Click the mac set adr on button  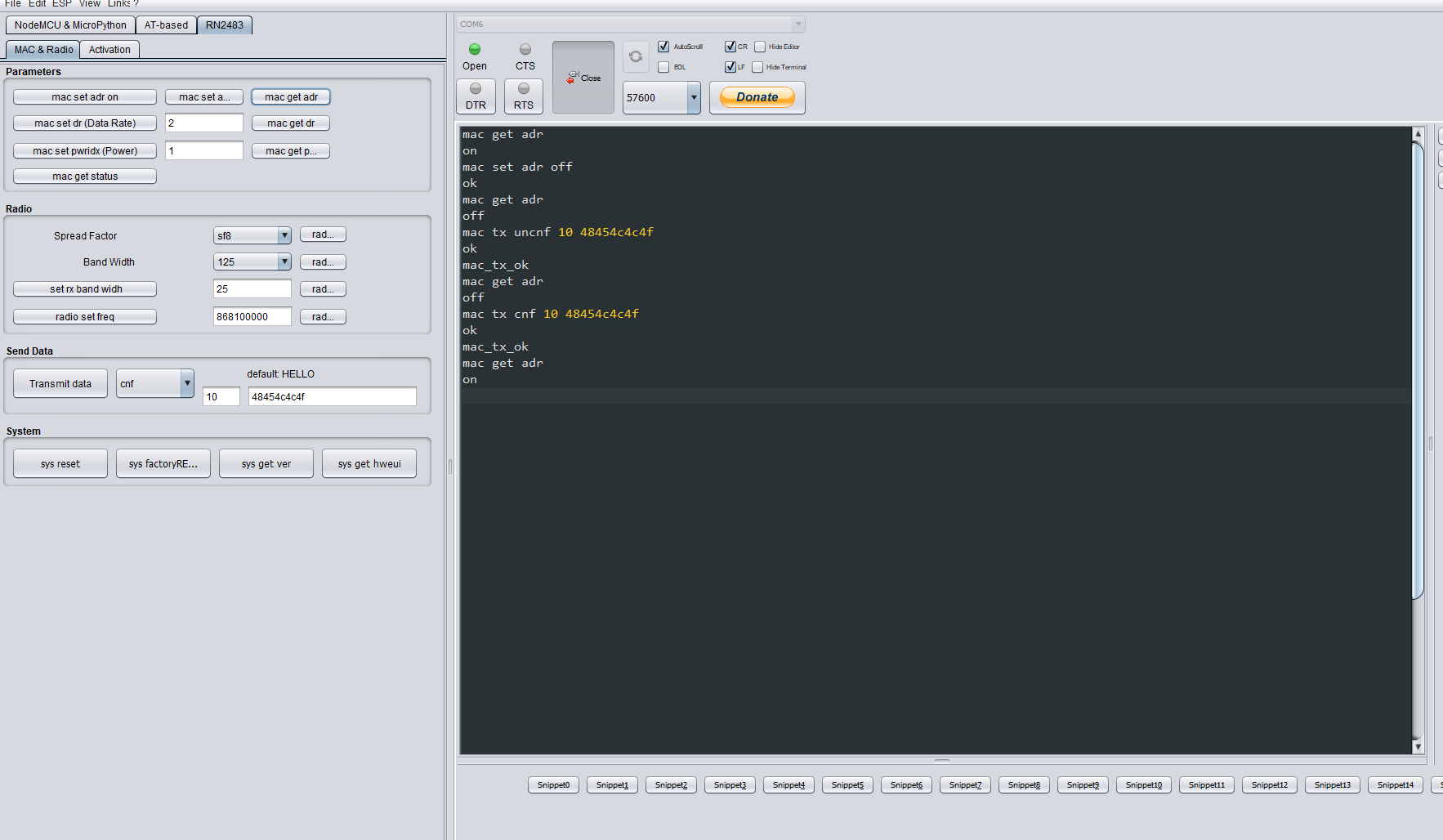85,97
